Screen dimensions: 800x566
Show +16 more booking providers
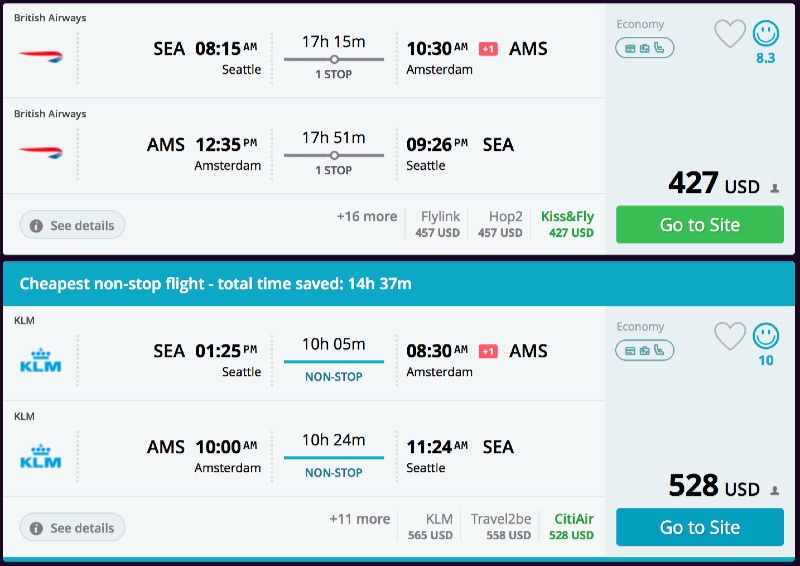(x=366, y=216)
